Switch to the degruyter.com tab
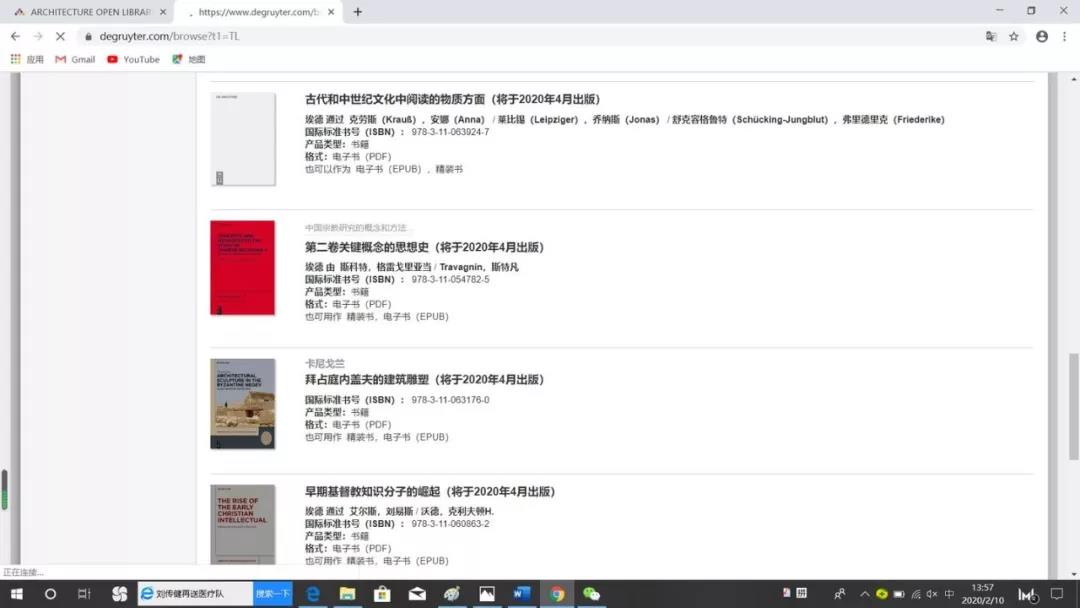 pos(260,12)
